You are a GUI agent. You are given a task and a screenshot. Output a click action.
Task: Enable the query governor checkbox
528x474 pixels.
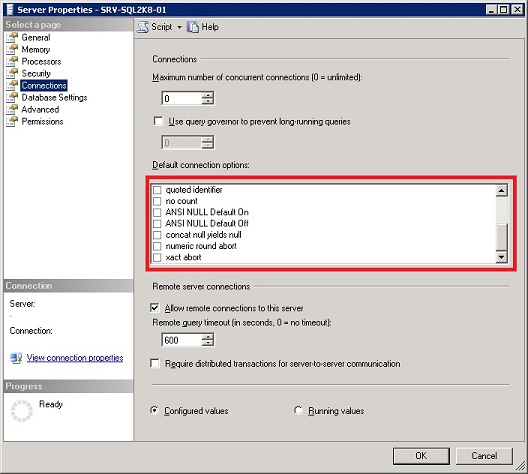158,121
